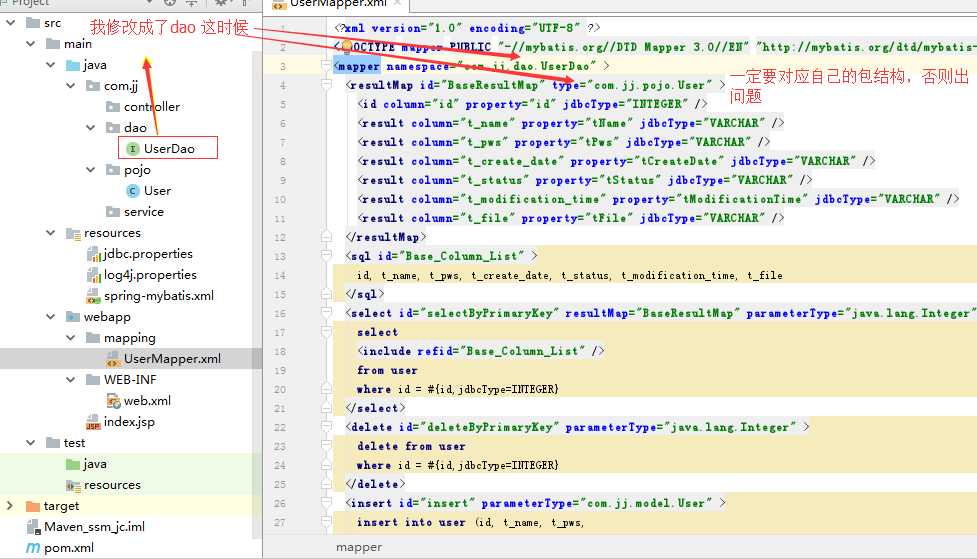Click the intention light bulb on line 2
The height and width of the screenshot is (559, 977).
tap(346, 46)
